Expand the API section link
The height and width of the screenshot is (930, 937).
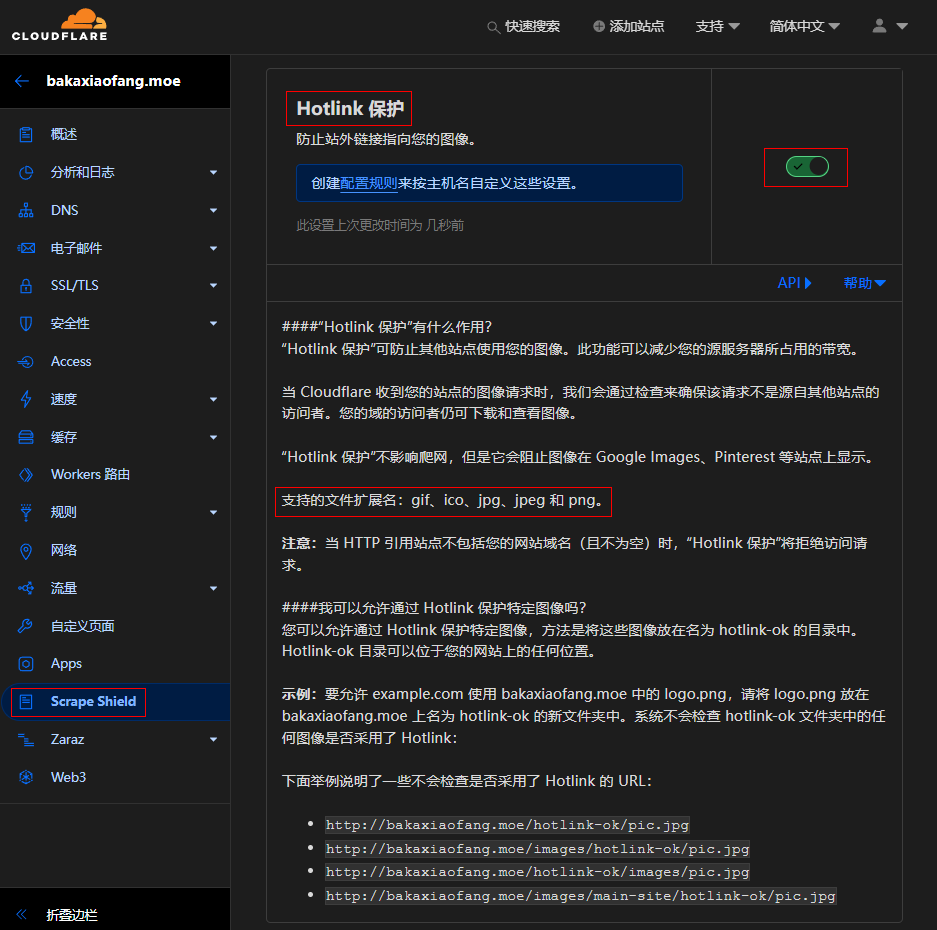(794, 283)
